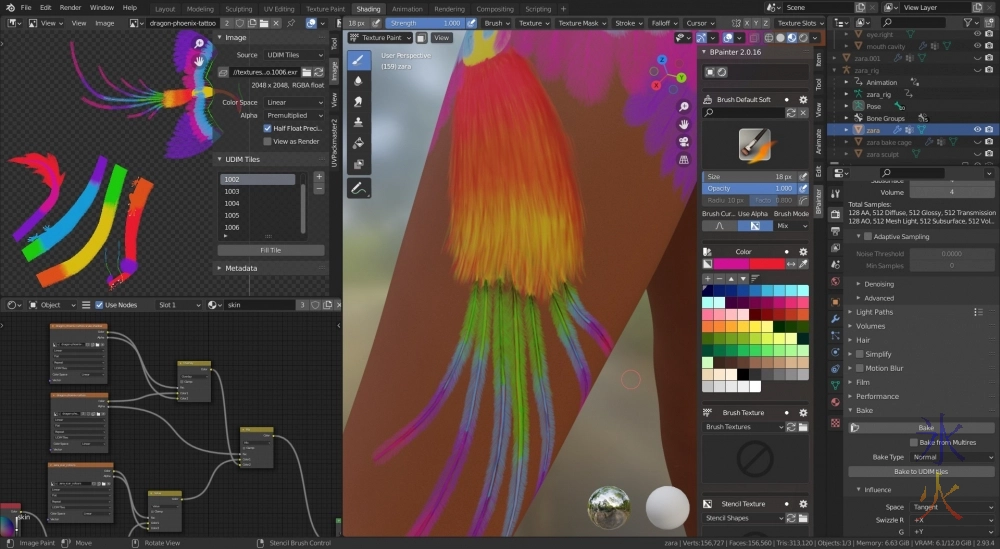Click the camera view icon in viewport

click(684, 141)
